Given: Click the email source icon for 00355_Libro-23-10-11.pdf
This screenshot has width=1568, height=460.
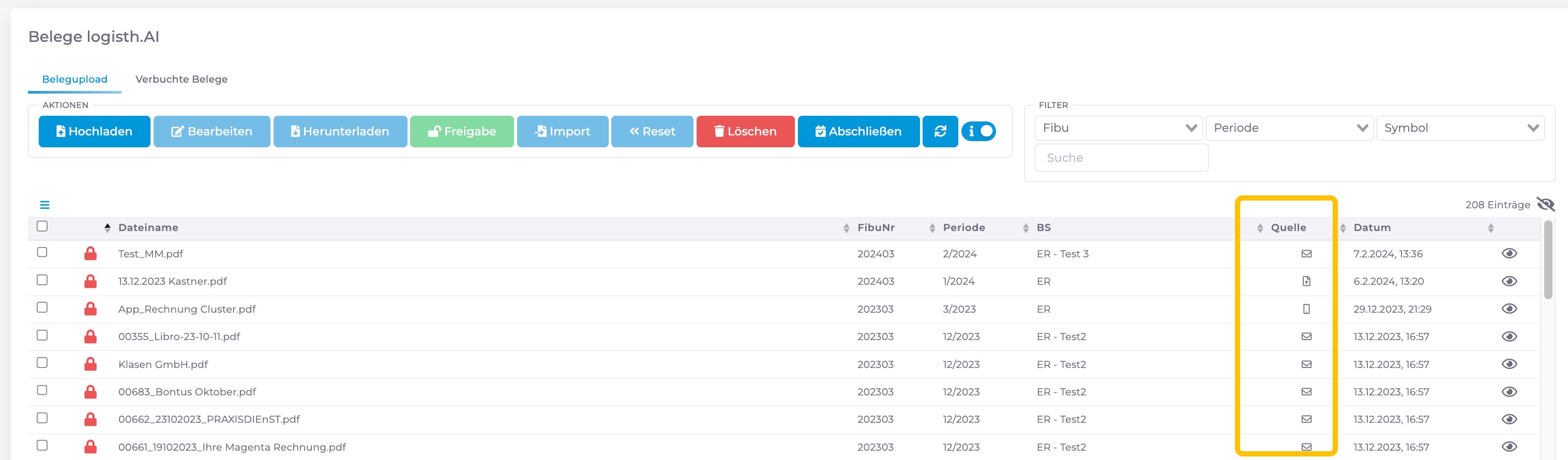Looking at the screenshot, I should 1306,336.
